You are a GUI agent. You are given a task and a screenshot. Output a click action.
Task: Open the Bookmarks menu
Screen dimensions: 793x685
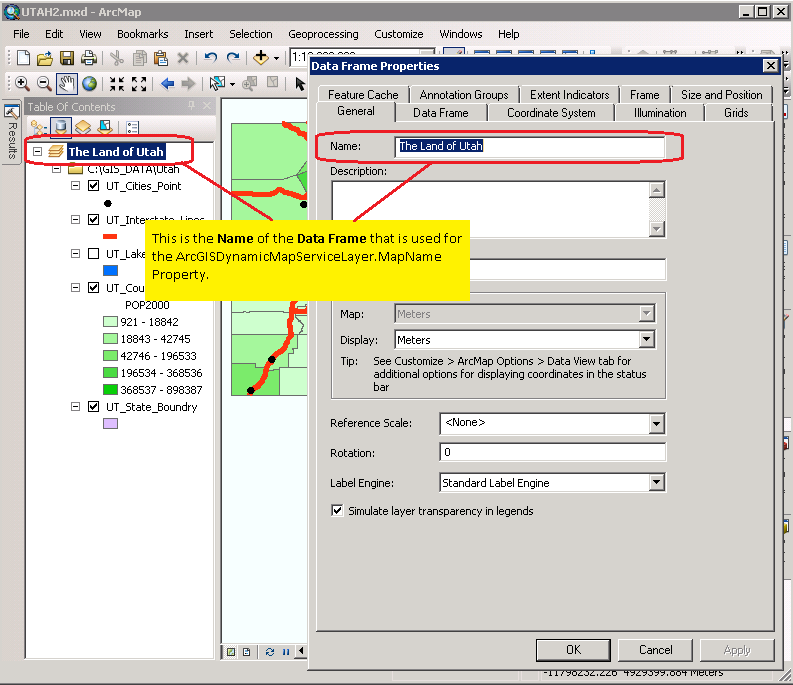pos(143,34)
